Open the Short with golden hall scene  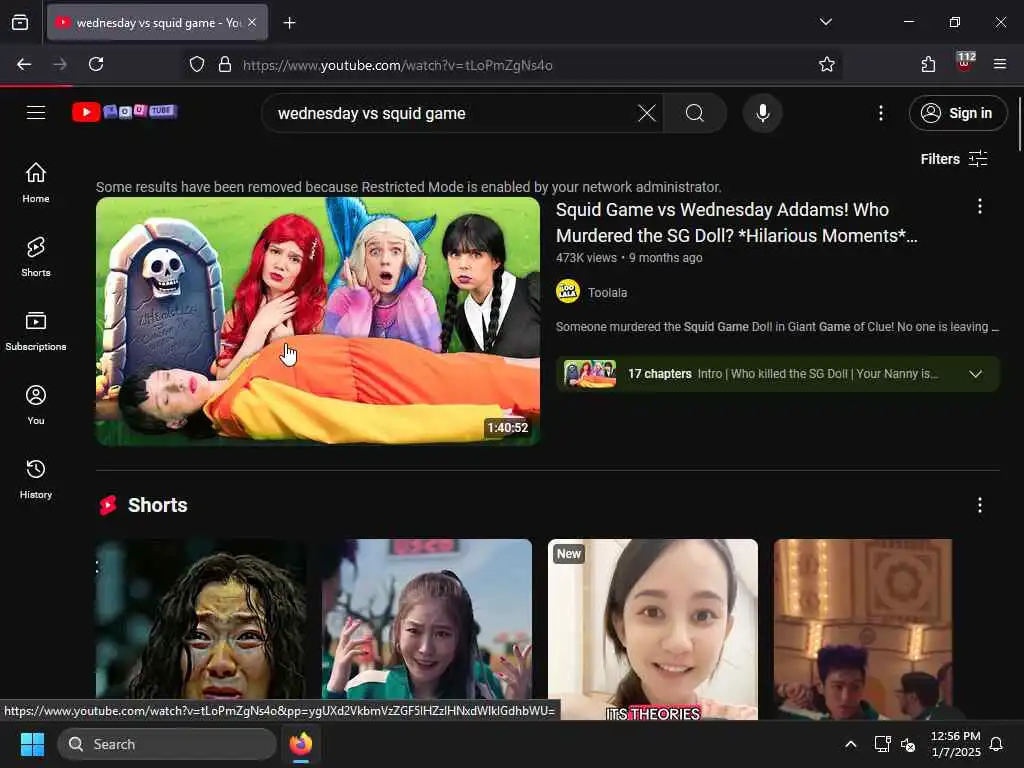coord(863,630)
